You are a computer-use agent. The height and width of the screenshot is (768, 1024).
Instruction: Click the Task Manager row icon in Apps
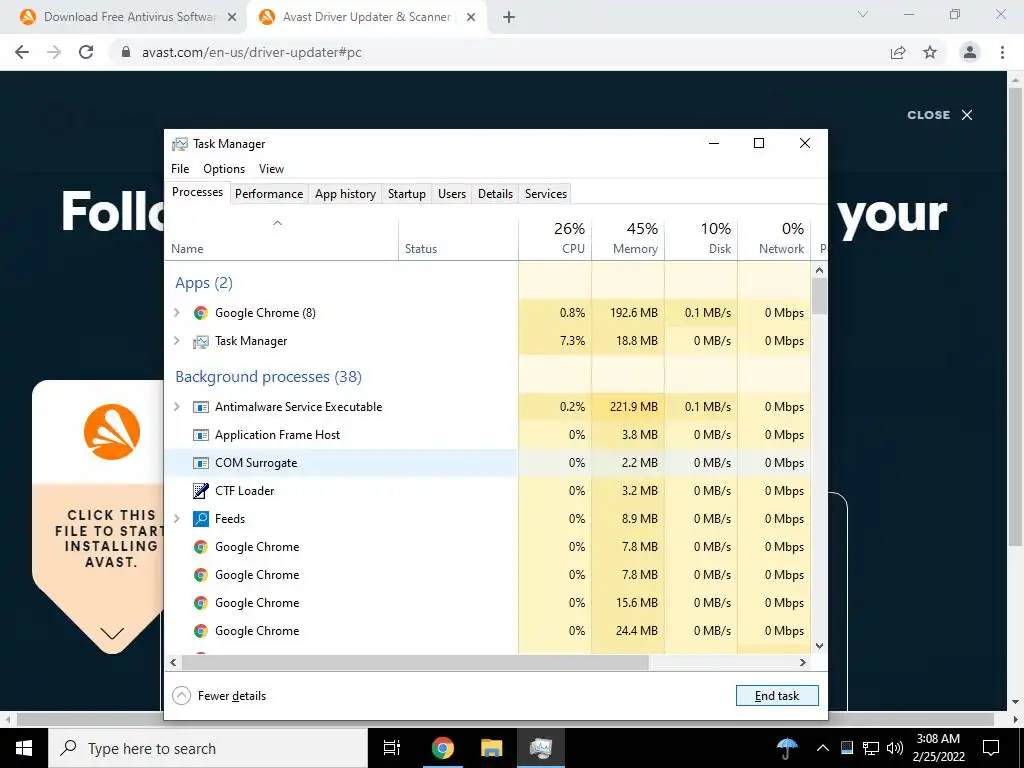tap(200, 341)
